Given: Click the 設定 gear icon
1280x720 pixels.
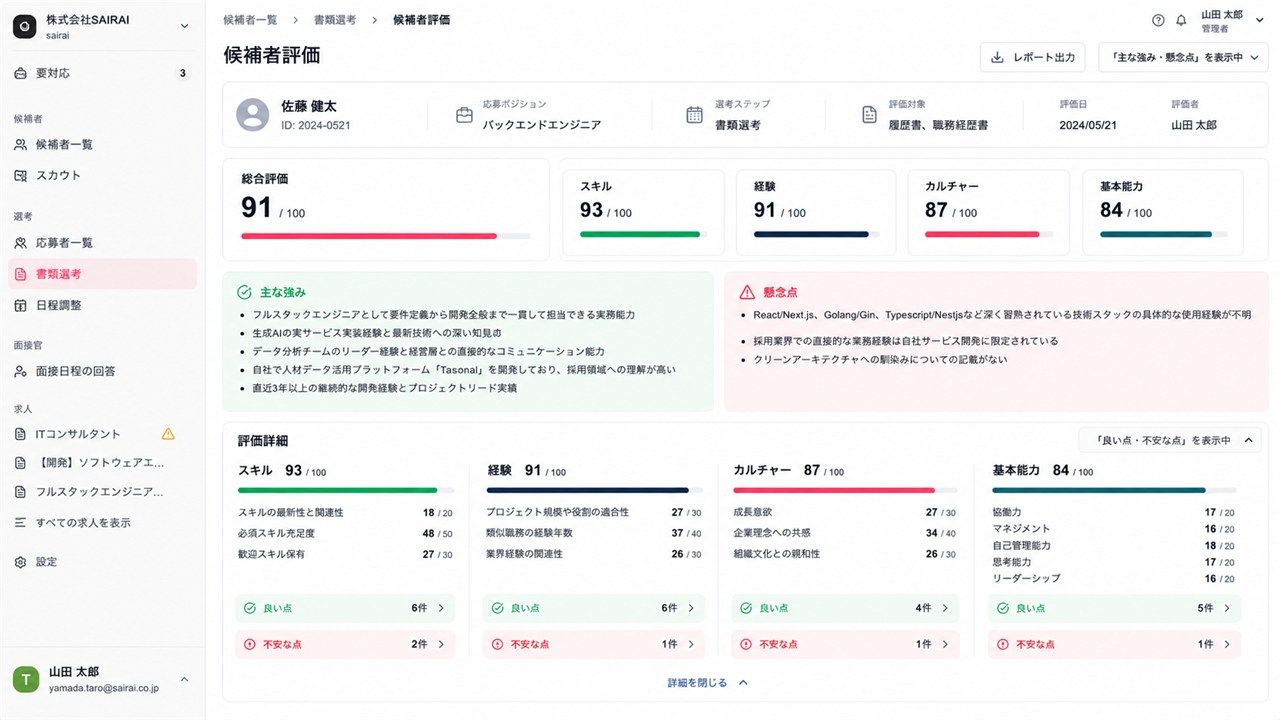Looking at the screenshot, I should click(x=21, y=562).
